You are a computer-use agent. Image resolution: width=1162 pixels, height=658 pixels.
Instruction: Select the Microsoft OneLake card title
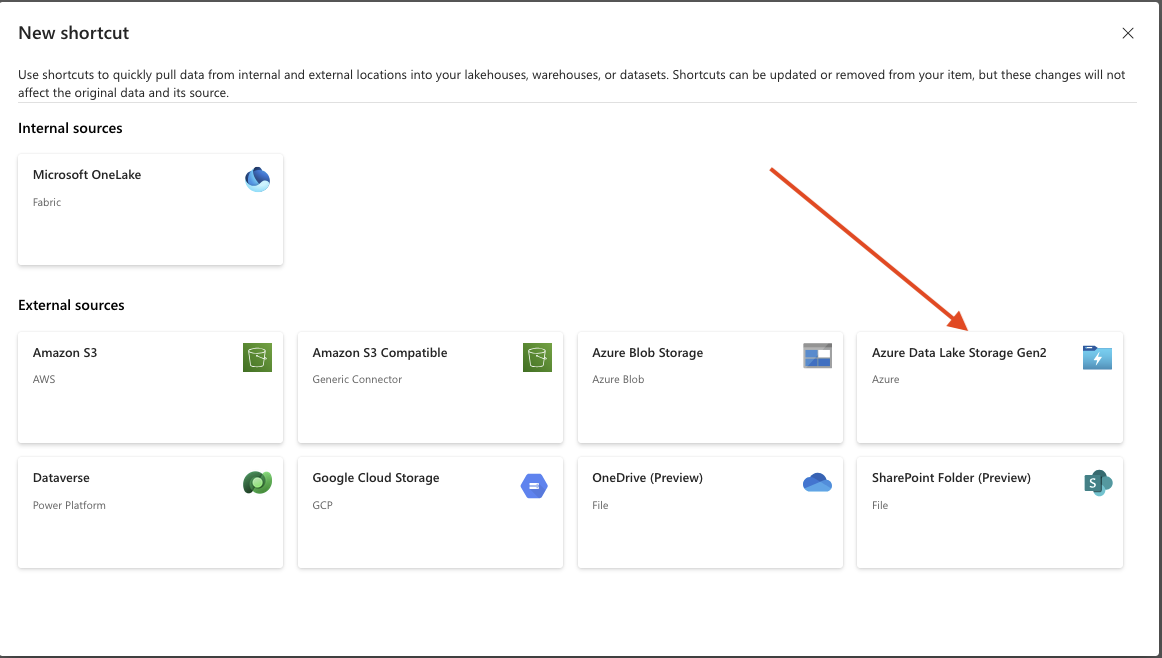point(87,175)
